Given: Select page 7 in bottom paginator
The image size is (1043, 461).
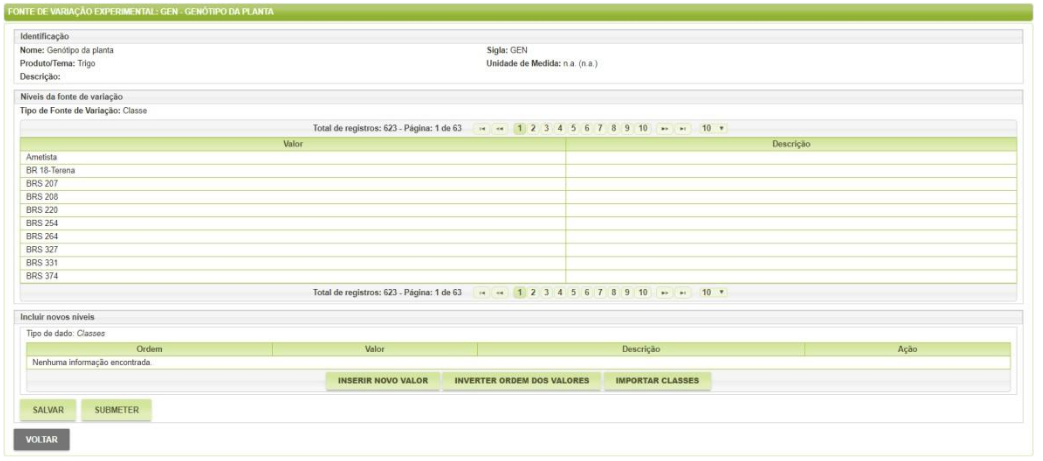Looking at the screenshot, I should [x=600, y=293].
